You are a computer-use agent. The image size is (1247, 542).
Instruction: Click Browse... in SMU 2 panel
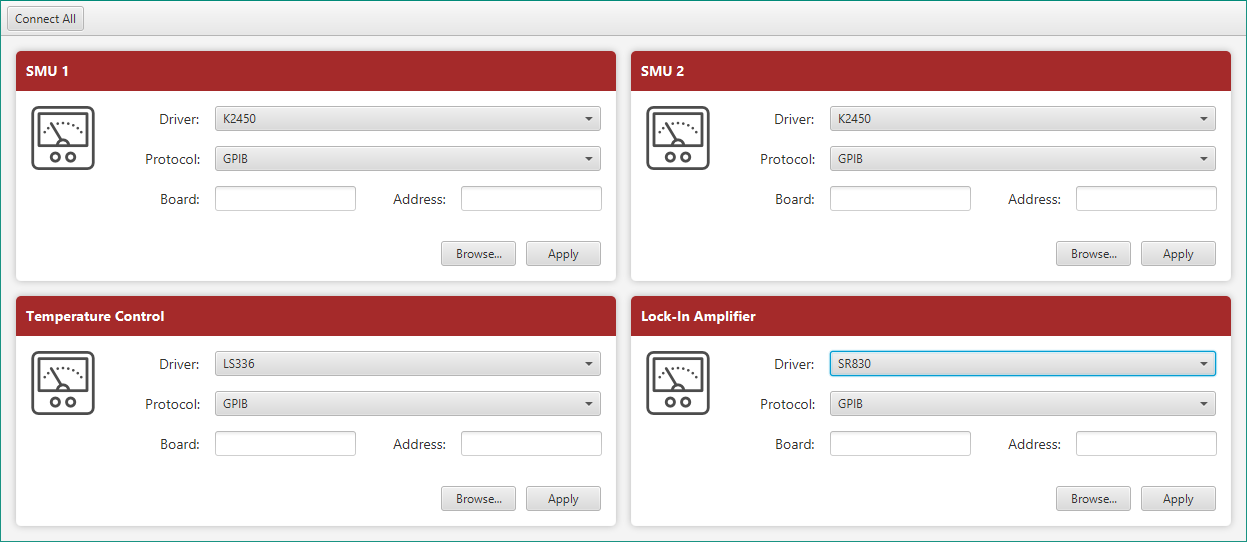(x=1093, y=254)
